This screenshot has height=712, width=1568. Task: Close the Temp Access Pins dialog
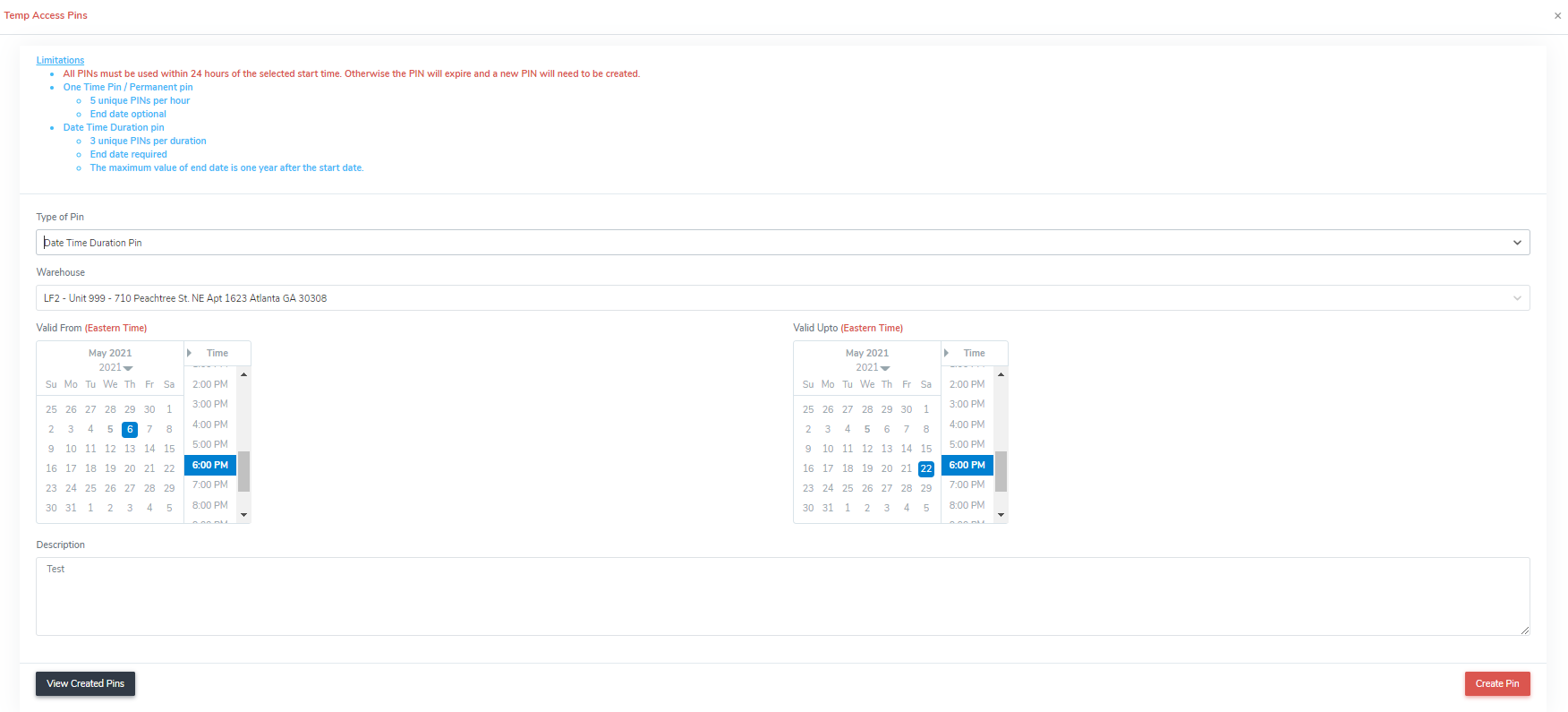coord(1557,16)
